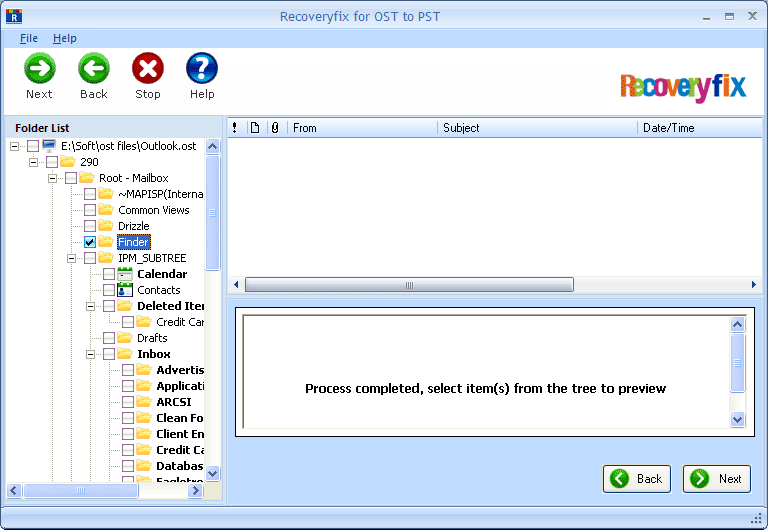Collapse the Outlook.ost root node
The width and height of the screenshot is (768, 530).
[x=14, y=146]
